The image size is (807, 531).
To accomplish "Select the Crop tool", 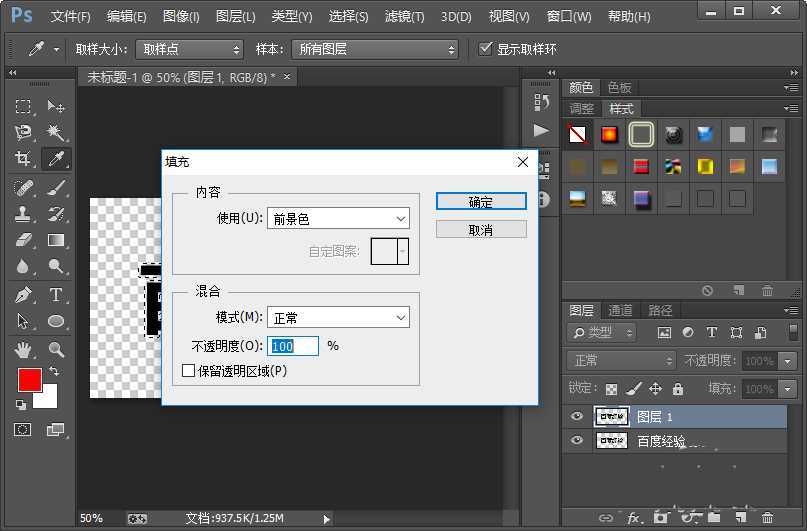I will [x=23, y=159].
